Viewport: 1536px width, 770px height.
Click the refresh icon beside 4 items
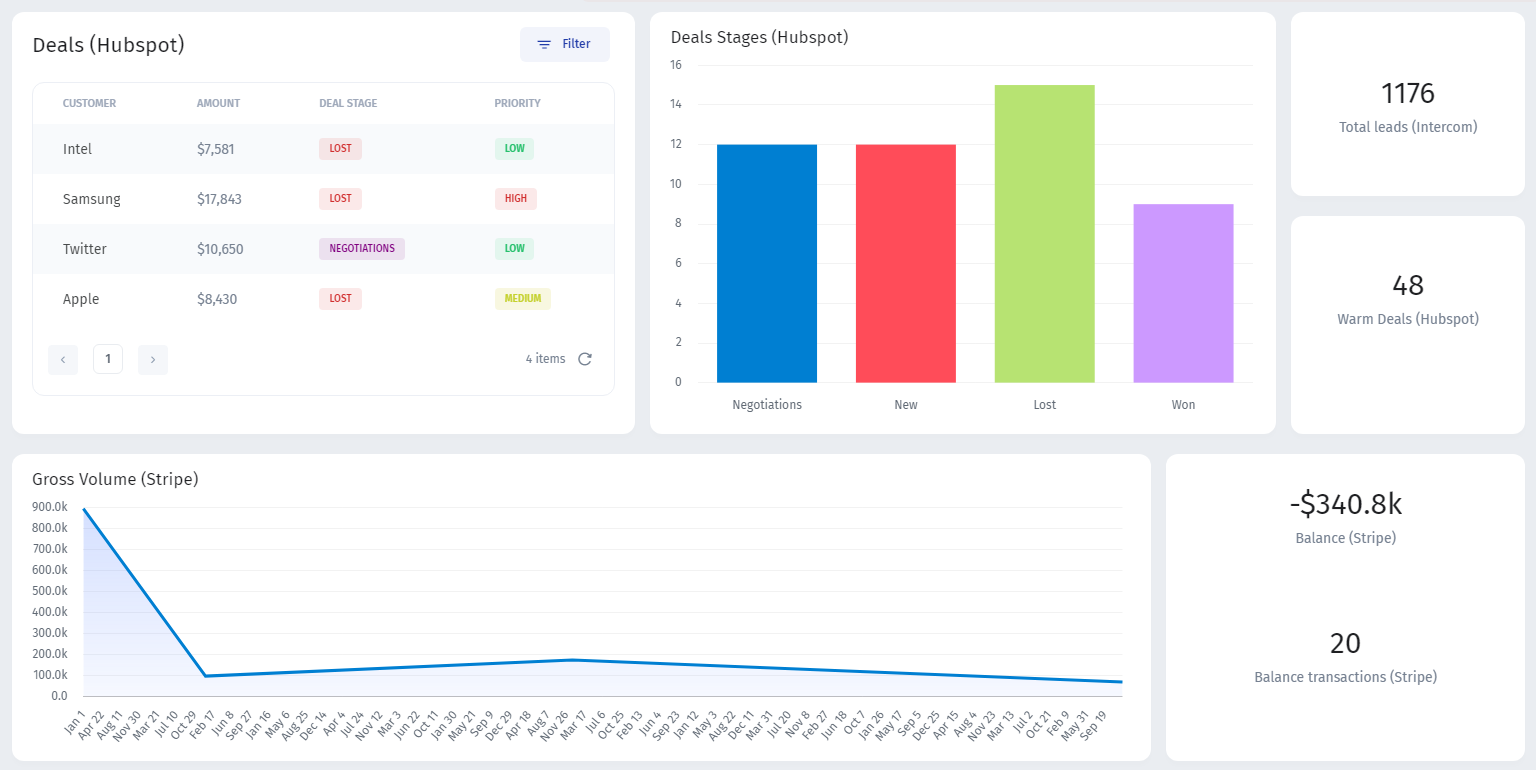tap(585, 359)
